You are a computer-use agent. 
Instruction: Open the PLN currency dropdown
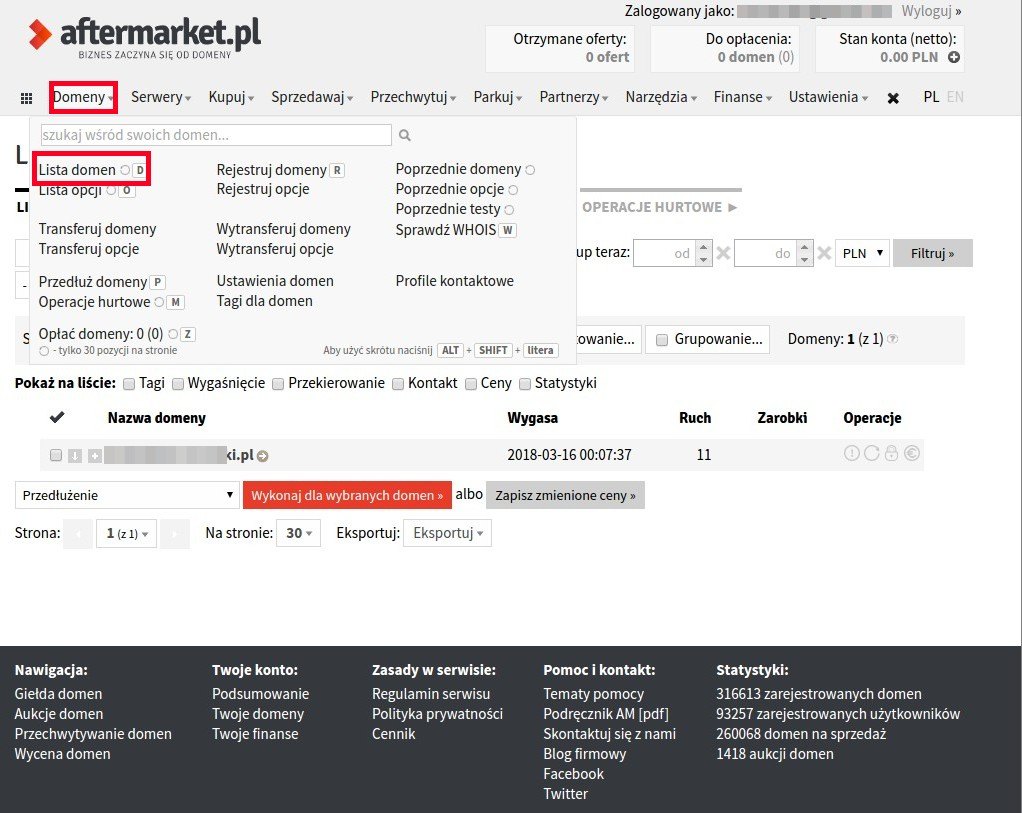click(x=862, y=253)
